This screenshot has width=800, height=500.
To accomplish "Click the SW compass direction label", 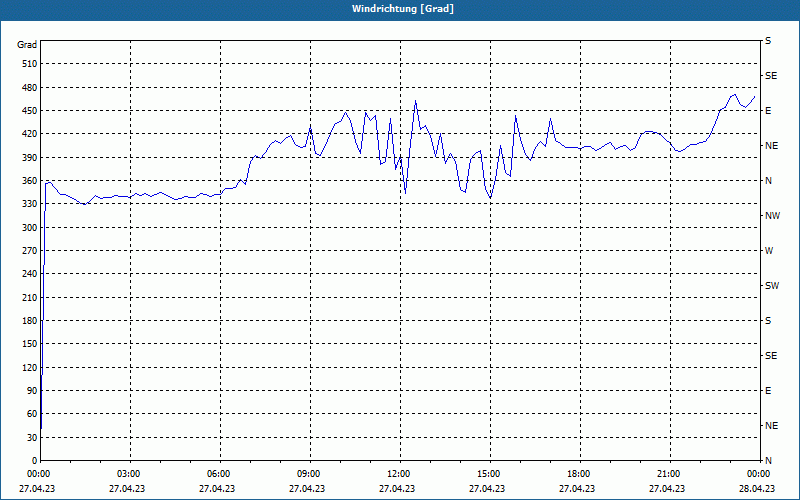I will (x=772, y=286).
